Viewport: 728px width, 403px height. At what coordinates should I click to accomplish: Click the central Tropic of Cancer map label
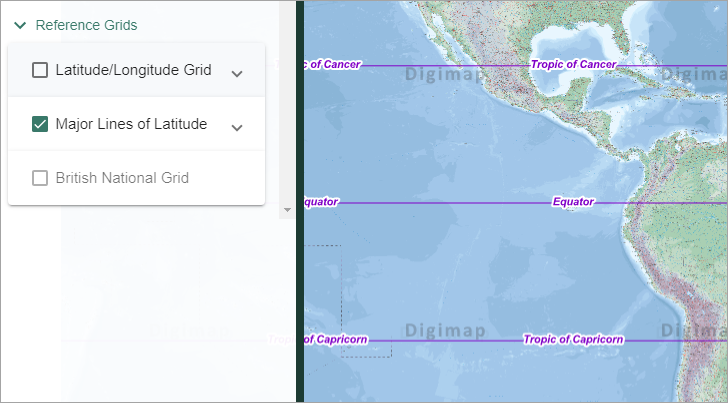coord(573,64)
